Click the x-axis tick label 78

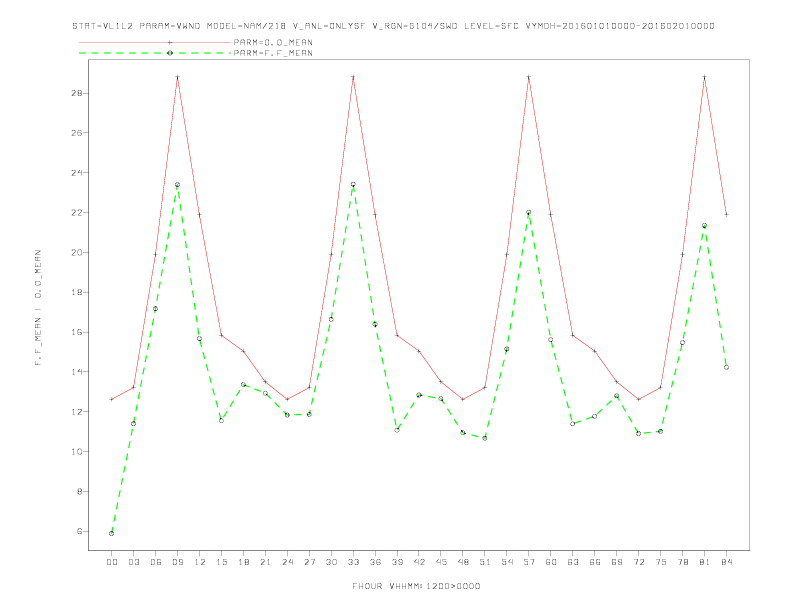682,562
